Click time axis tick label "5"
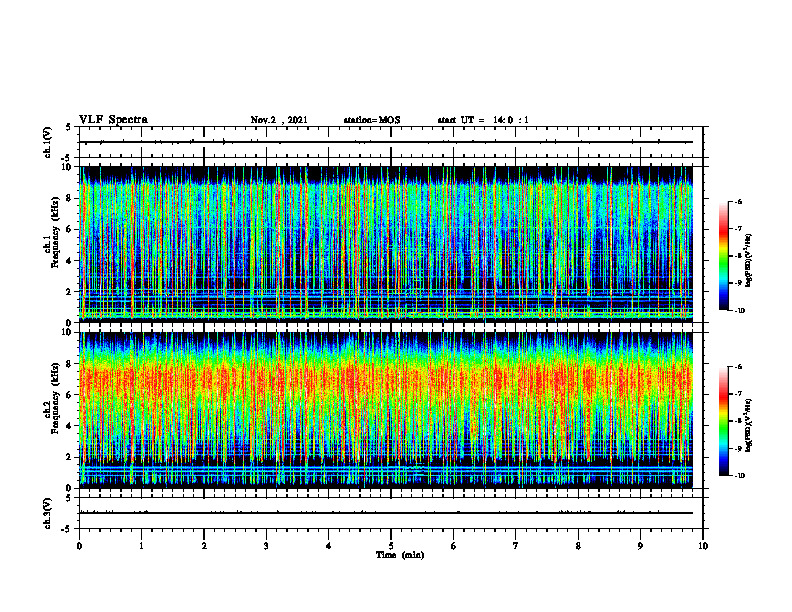The height and width of the screenshot is (612, 792). tap(391, 546)
